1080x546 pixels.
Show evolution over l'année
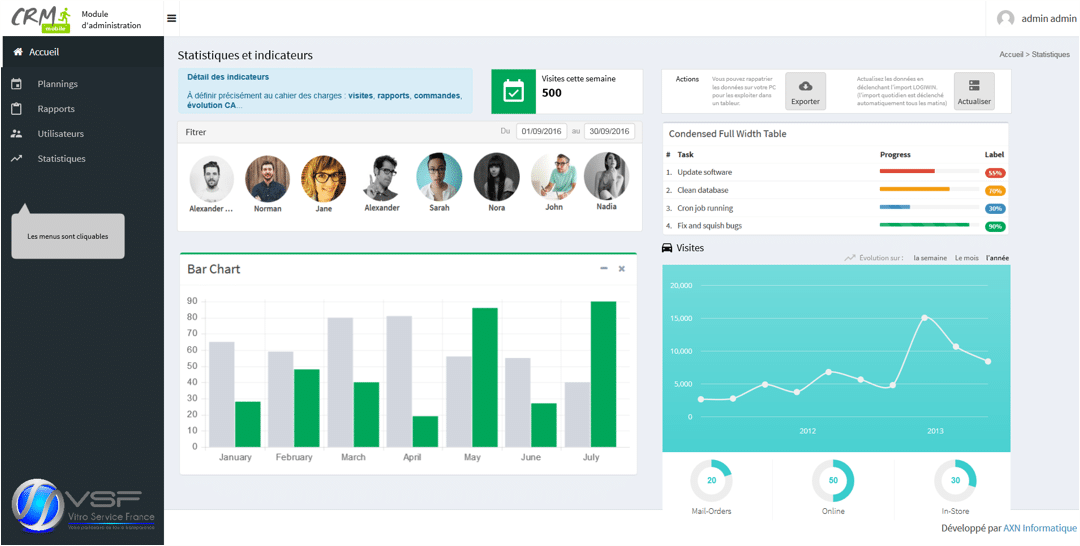[998, 258]
